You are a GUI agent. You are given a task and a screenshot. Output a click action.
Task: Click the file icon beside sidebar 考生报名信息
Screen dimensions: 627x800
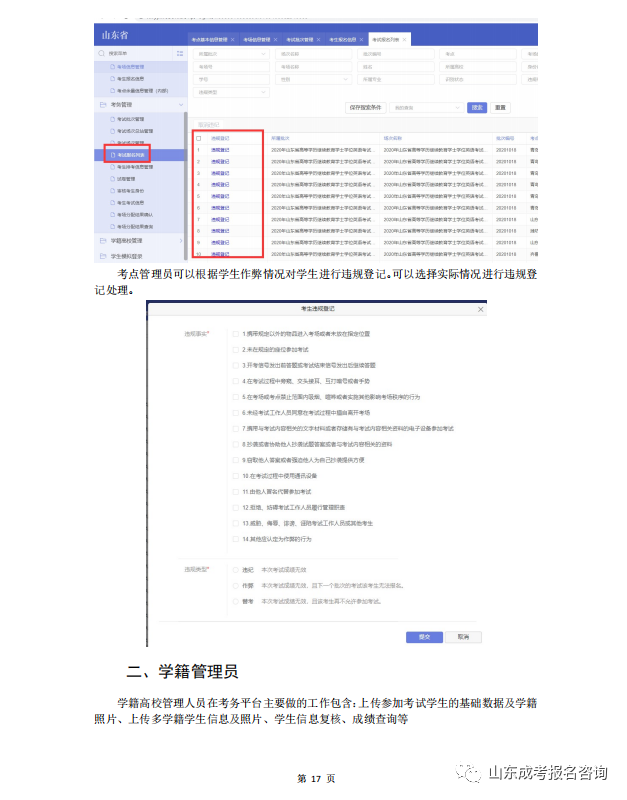pos(113,79)
